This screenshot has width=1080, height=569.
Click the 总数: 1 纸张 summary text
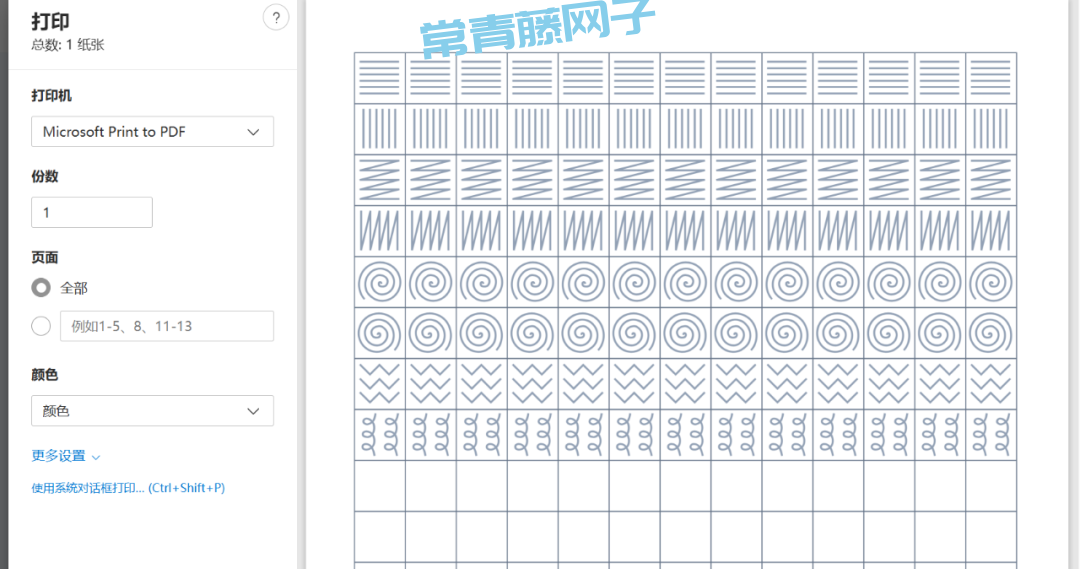click(68, 45)
